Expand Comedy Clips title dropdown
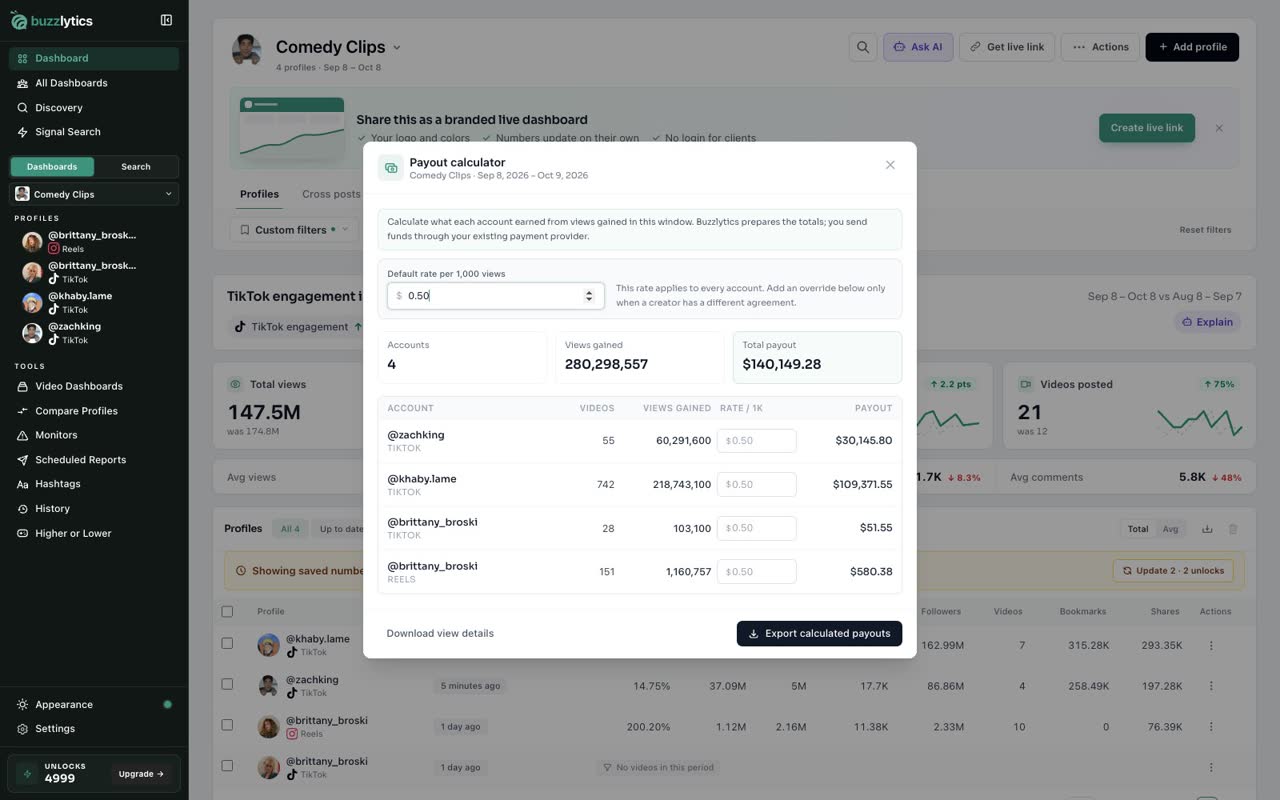1280x800 pixels. (397, 47)
